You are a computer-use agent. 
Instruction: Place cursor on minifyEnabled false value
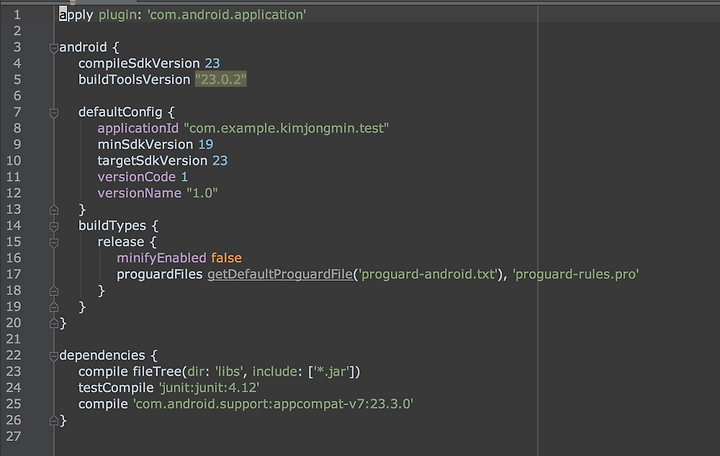[226, 258]
